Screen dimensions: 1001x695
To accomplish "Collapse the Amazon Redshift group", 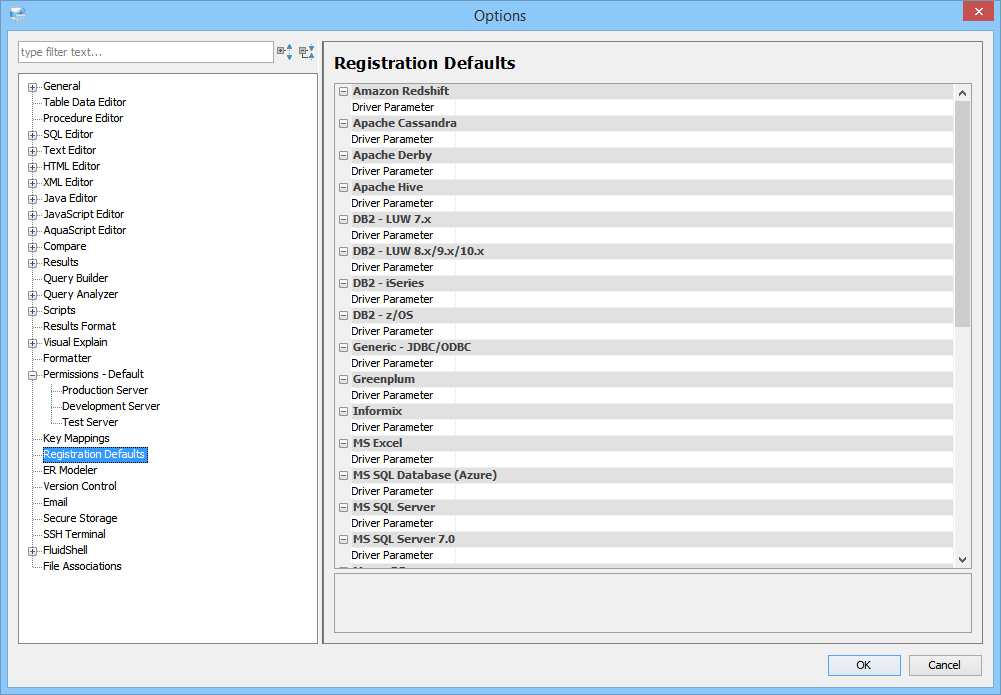I will tap(343, 91).
